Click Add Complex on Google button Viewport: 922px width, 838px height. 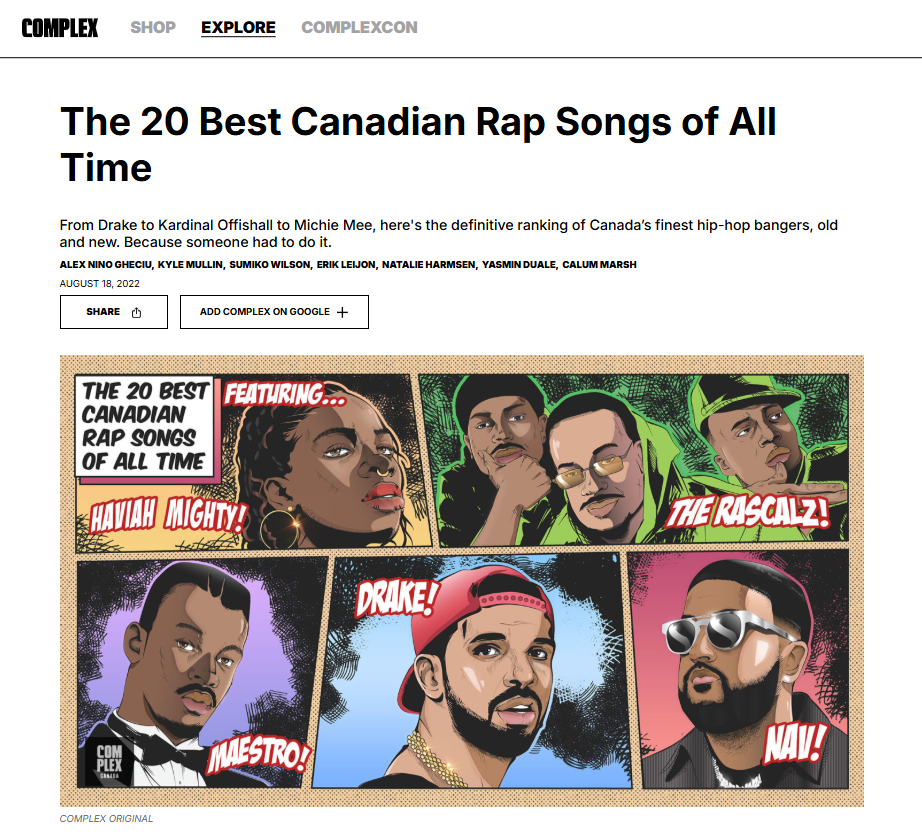[274, 312]
